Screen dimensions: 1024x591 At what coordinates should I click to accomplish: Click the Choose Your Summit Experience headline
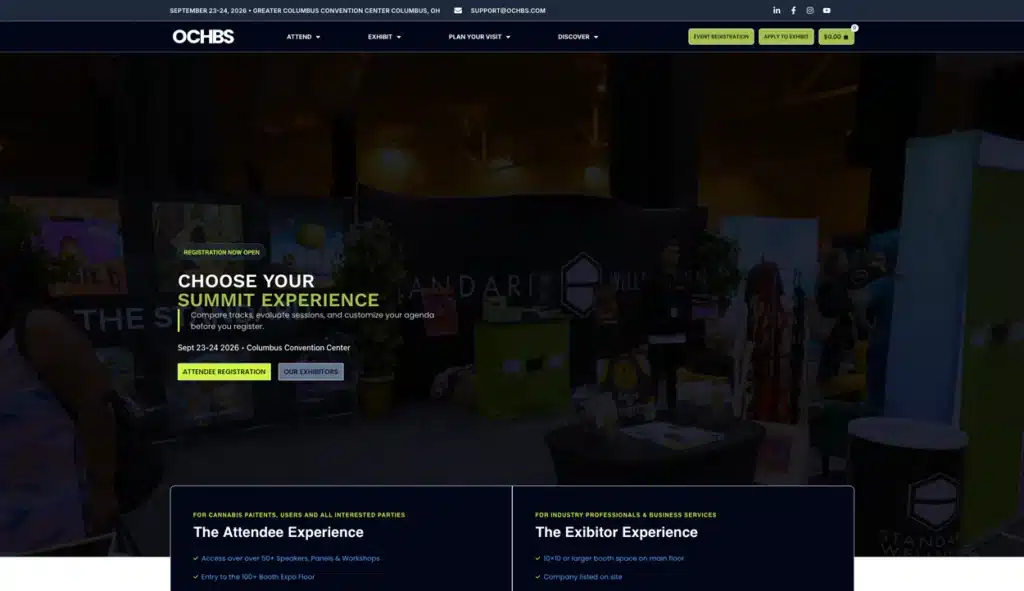point(278,290)
